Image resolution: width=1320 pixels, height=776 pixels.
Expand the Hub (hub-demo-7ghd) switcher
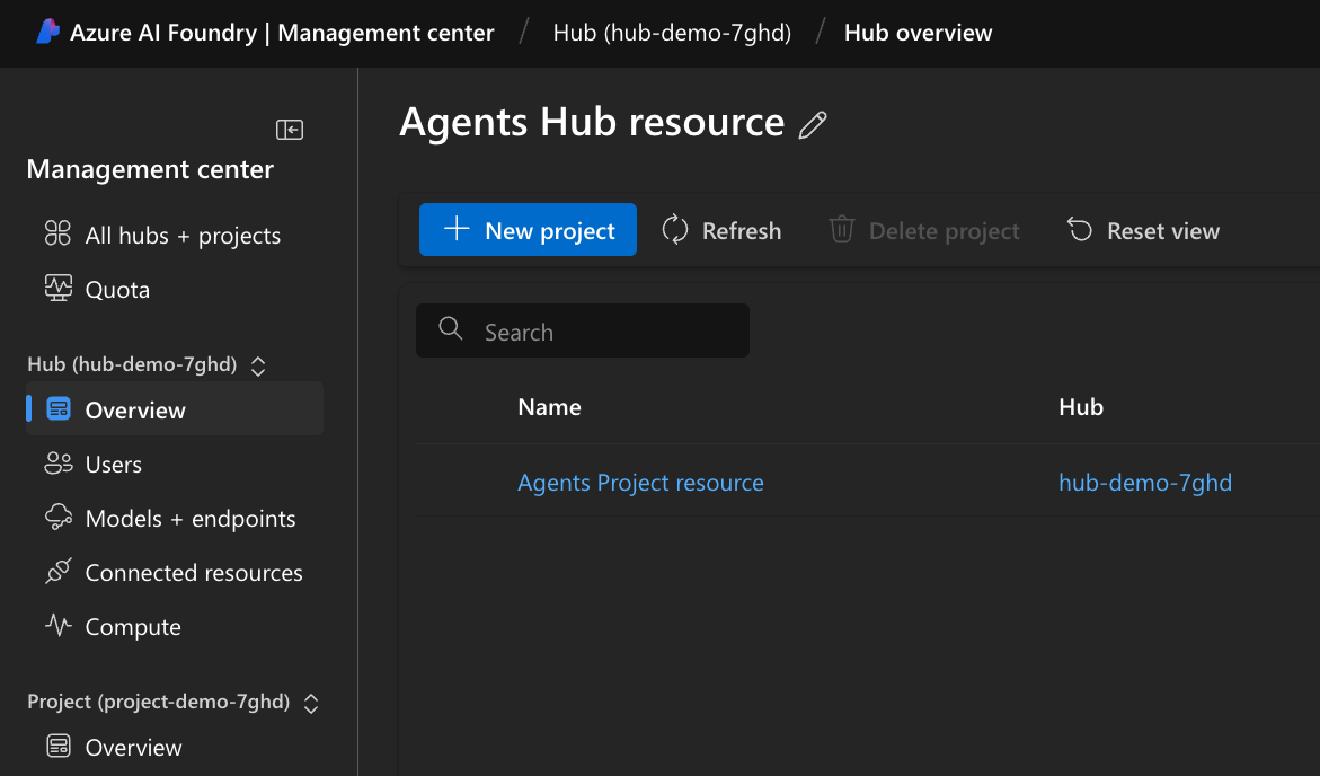[x=257, y=365]
